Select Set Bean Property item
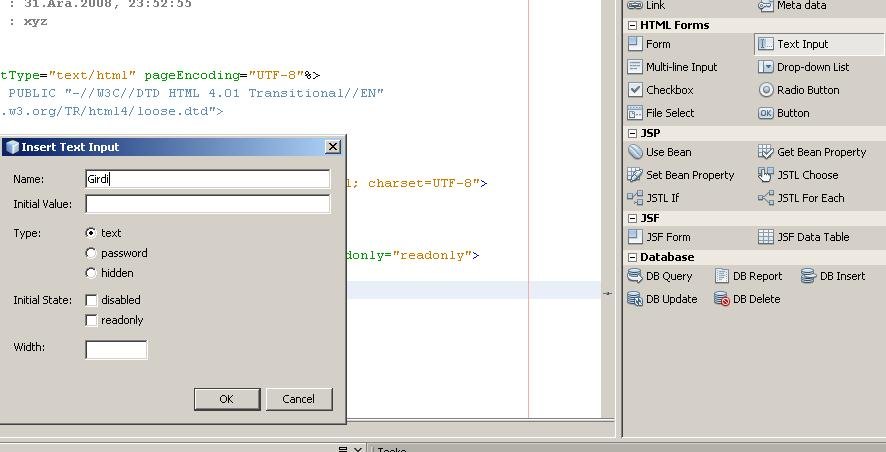 681,175
